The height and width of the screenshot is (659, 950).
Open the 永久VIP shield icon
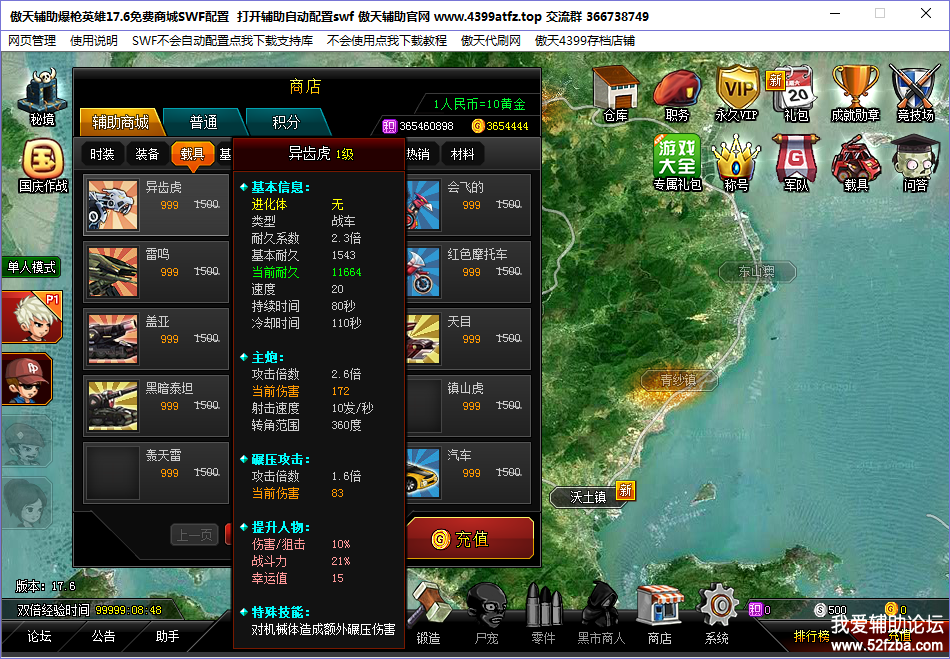point(737,94)
